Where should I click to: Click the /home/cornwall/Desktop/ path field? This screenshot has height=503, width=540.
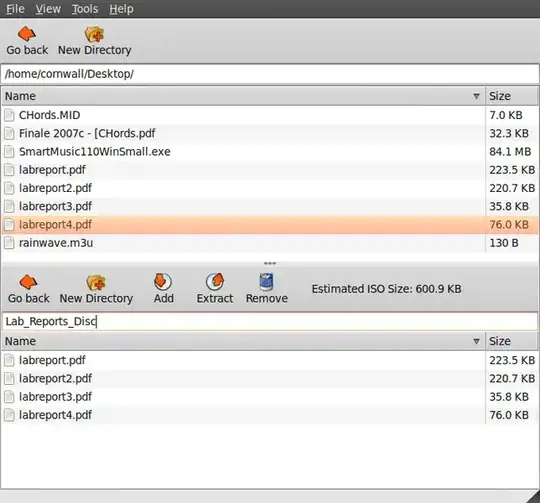(270, 74)
